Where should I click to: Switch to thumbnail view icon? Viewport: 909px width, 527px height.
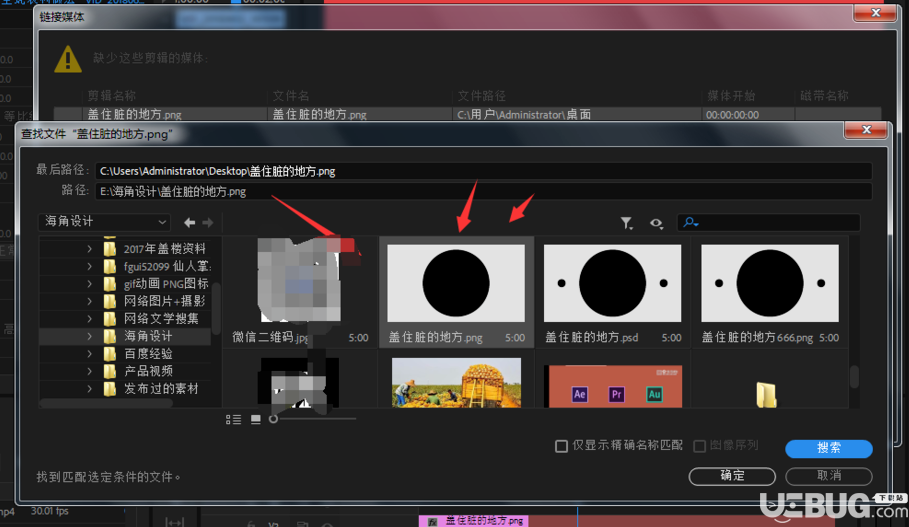[x=256, y=419]
